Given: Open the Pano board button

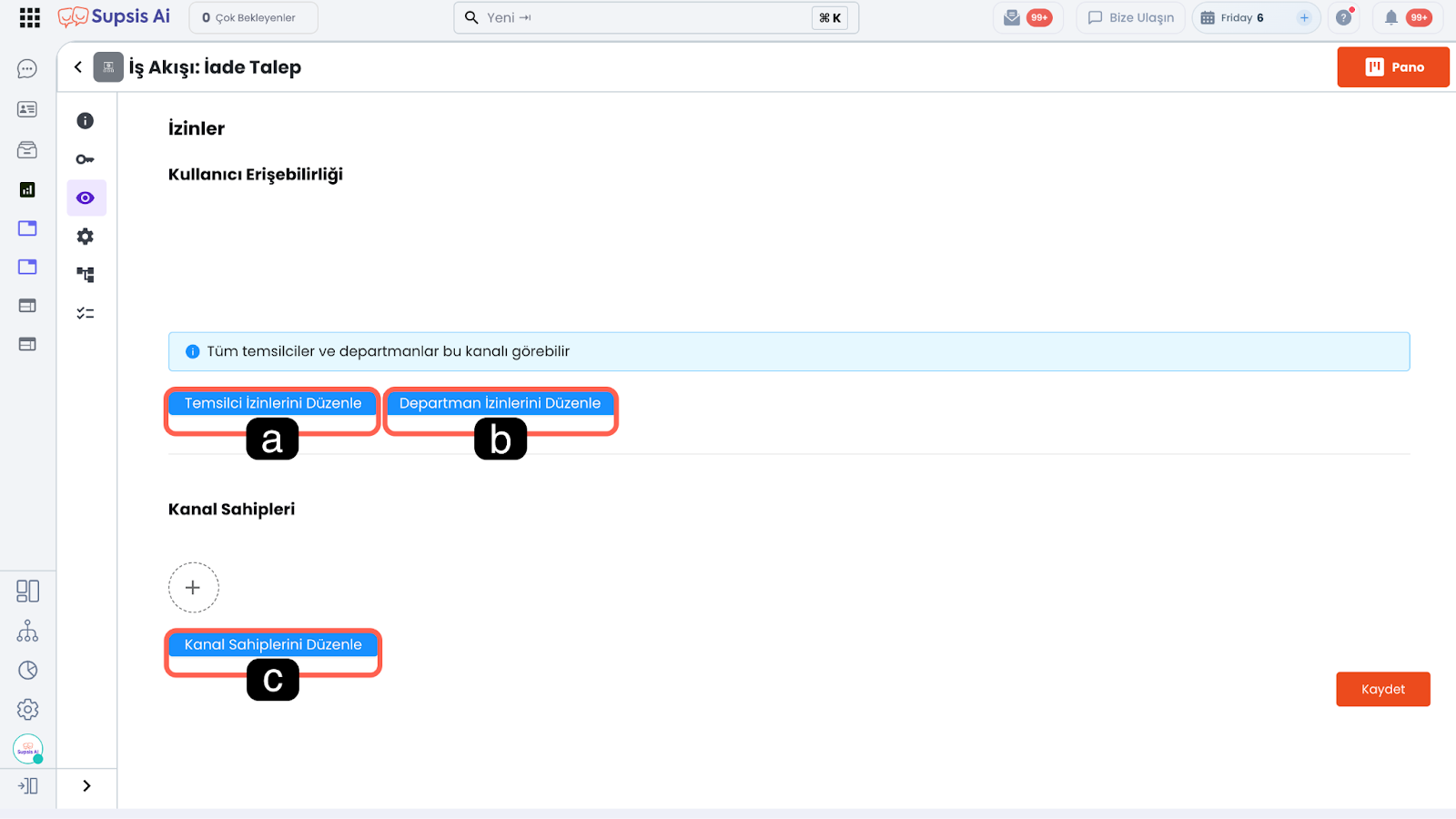Looking at the screenshot, I should (1392, 67).
